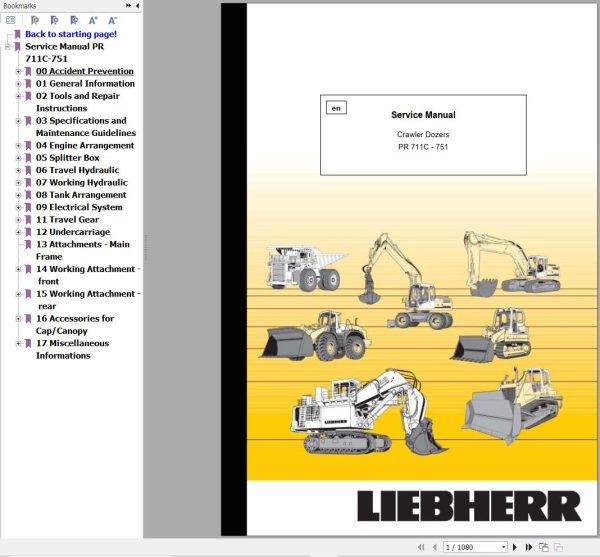Go to previous page arrow icon
This screenshot has height=557, width=600.
(435, 547)
